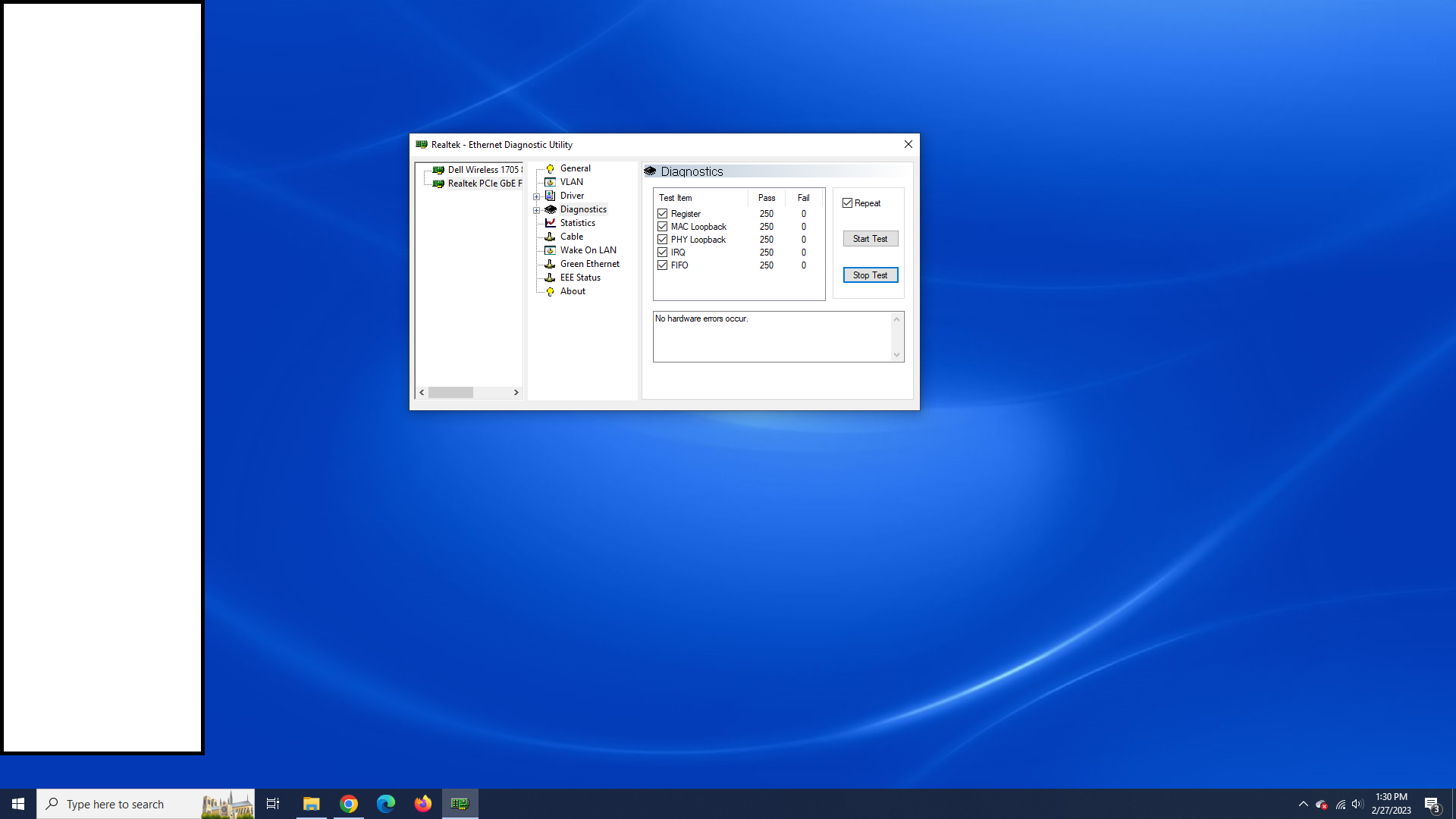
Task: Select Green Ethernet tree item
Action: pyautogui.click(x=590, y=264)
